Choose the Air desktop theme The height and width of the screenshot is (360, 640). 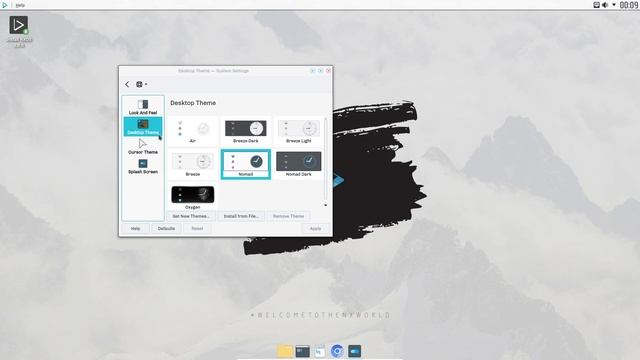[193, 131]
